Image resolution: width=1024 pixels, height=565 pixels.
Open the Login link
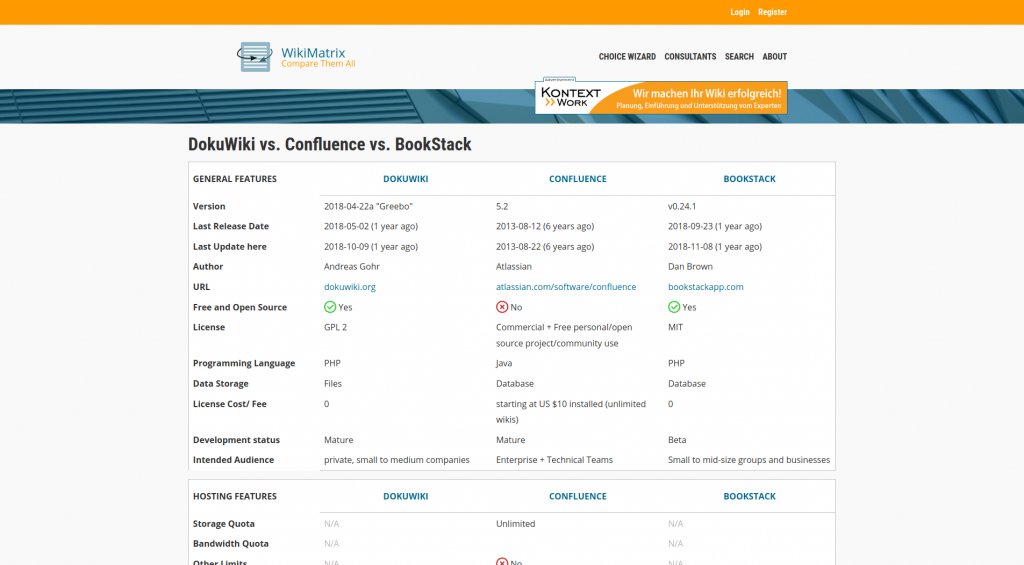740,12
